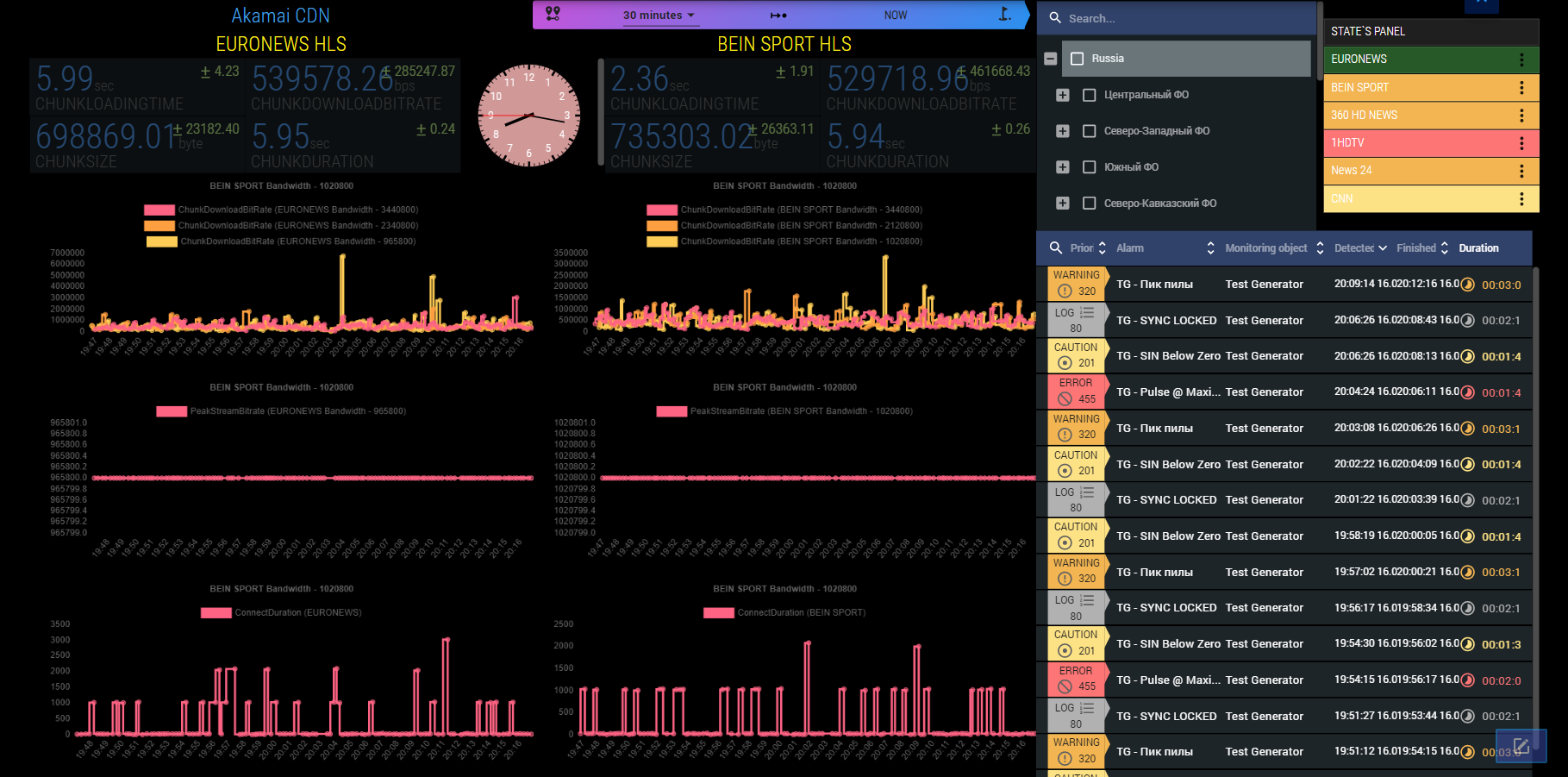Click the LOG 80 badge of the 20:01:22 alarm
This screenshot has width=1568, height=777.
coord(1076,499)
